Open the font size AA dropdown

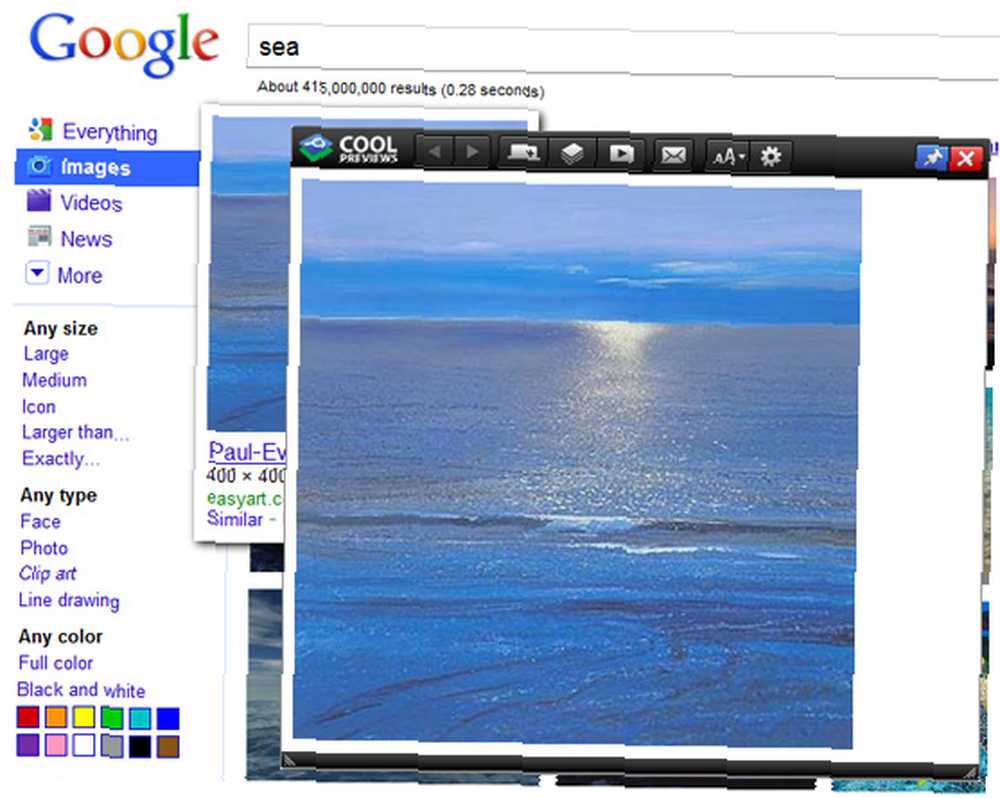pos(728,156)
